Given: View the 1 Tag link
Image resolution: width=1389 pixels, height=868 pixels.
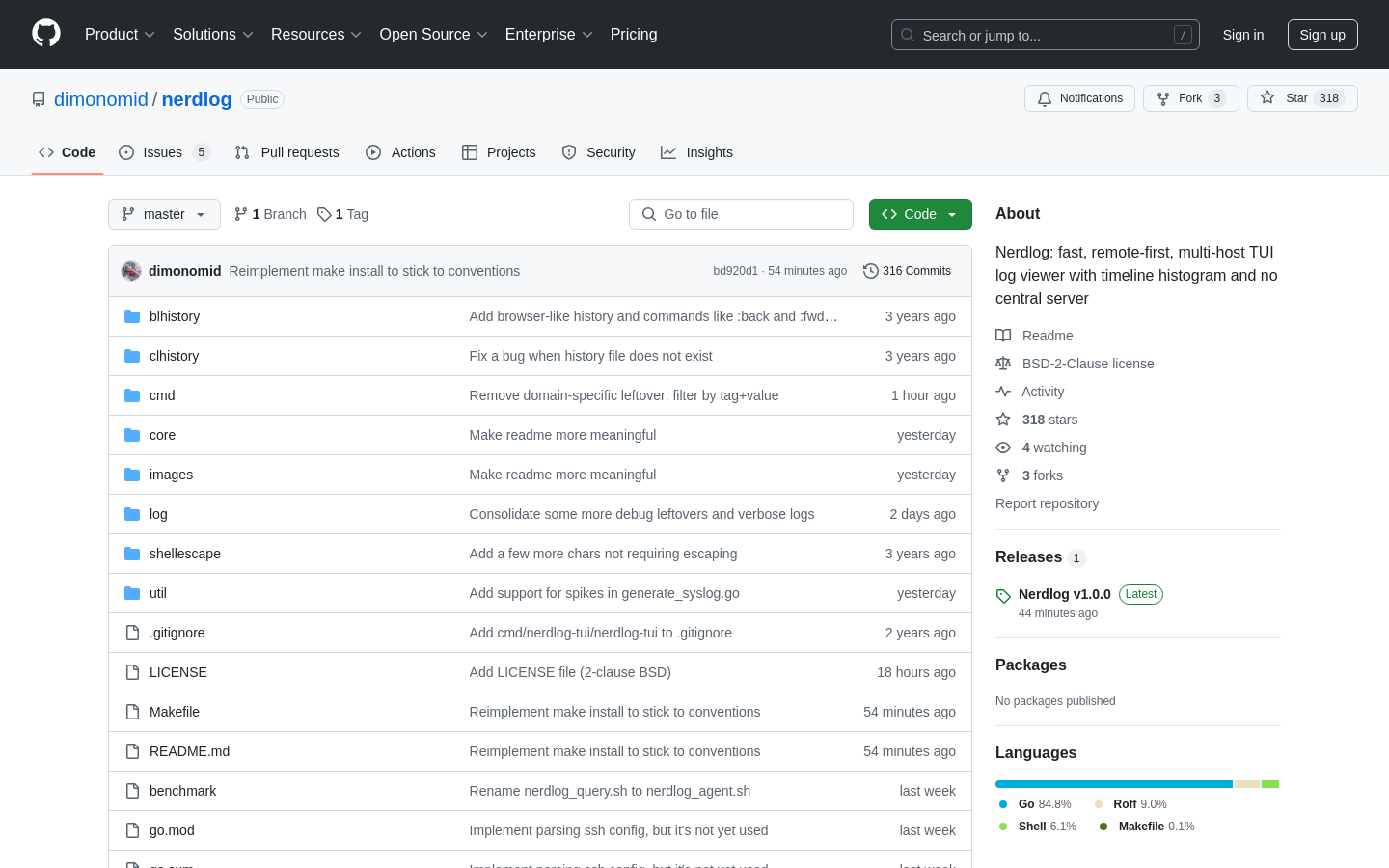Looking at the screenshot, I should click(342, 214).
